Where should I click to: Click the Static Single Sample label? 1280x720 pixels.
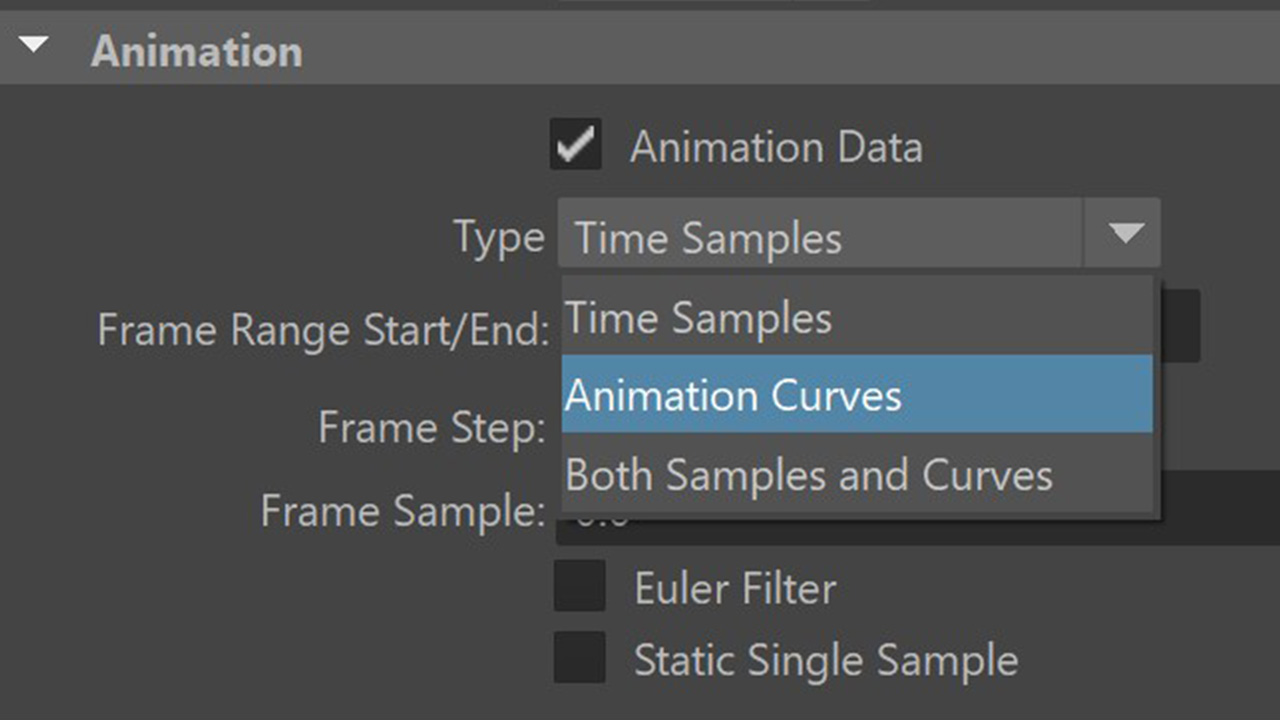pyautogui.click(x=826, y=661)
